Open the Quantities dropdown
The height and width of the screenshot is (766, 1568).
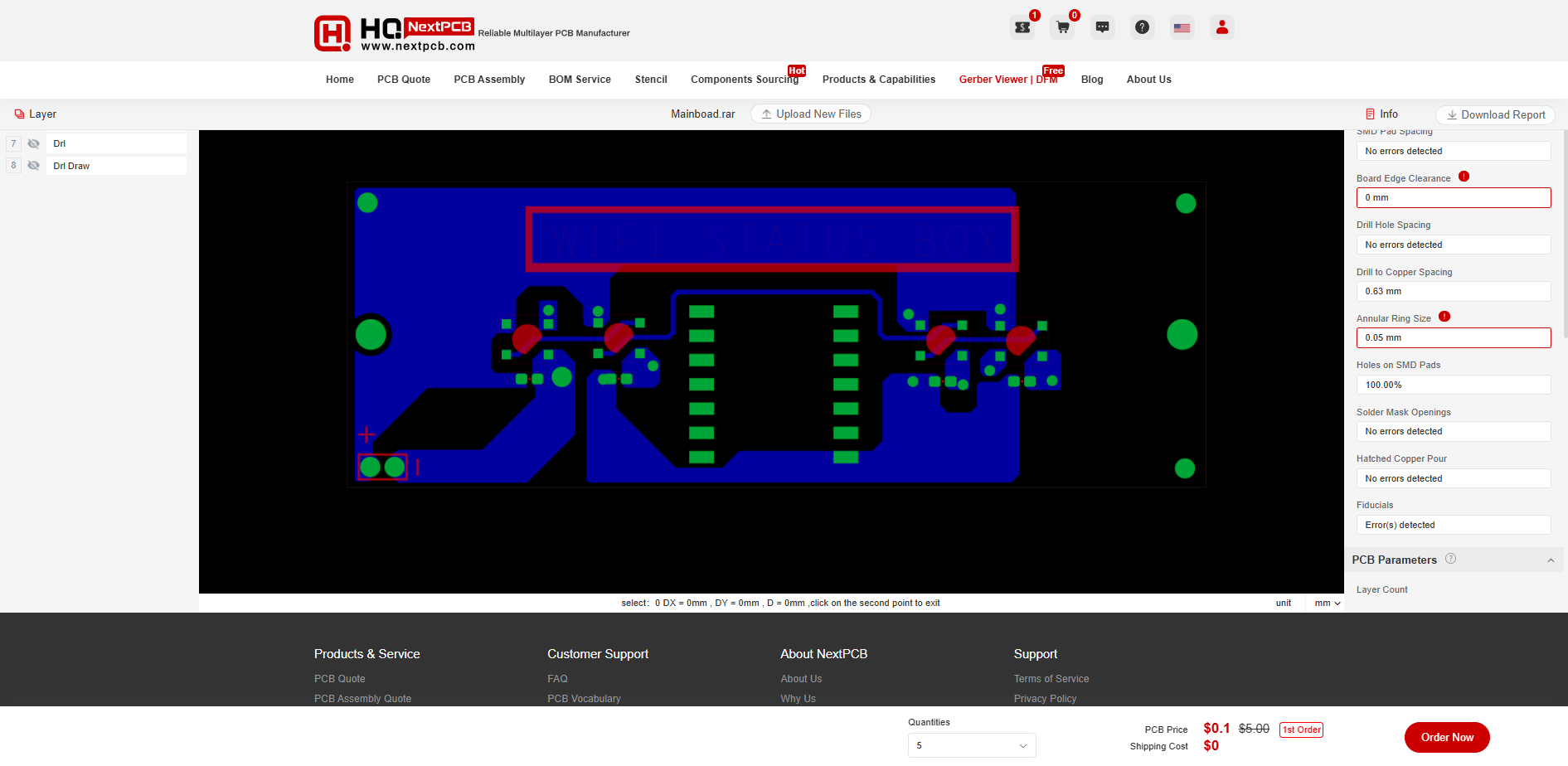(972, 745)
